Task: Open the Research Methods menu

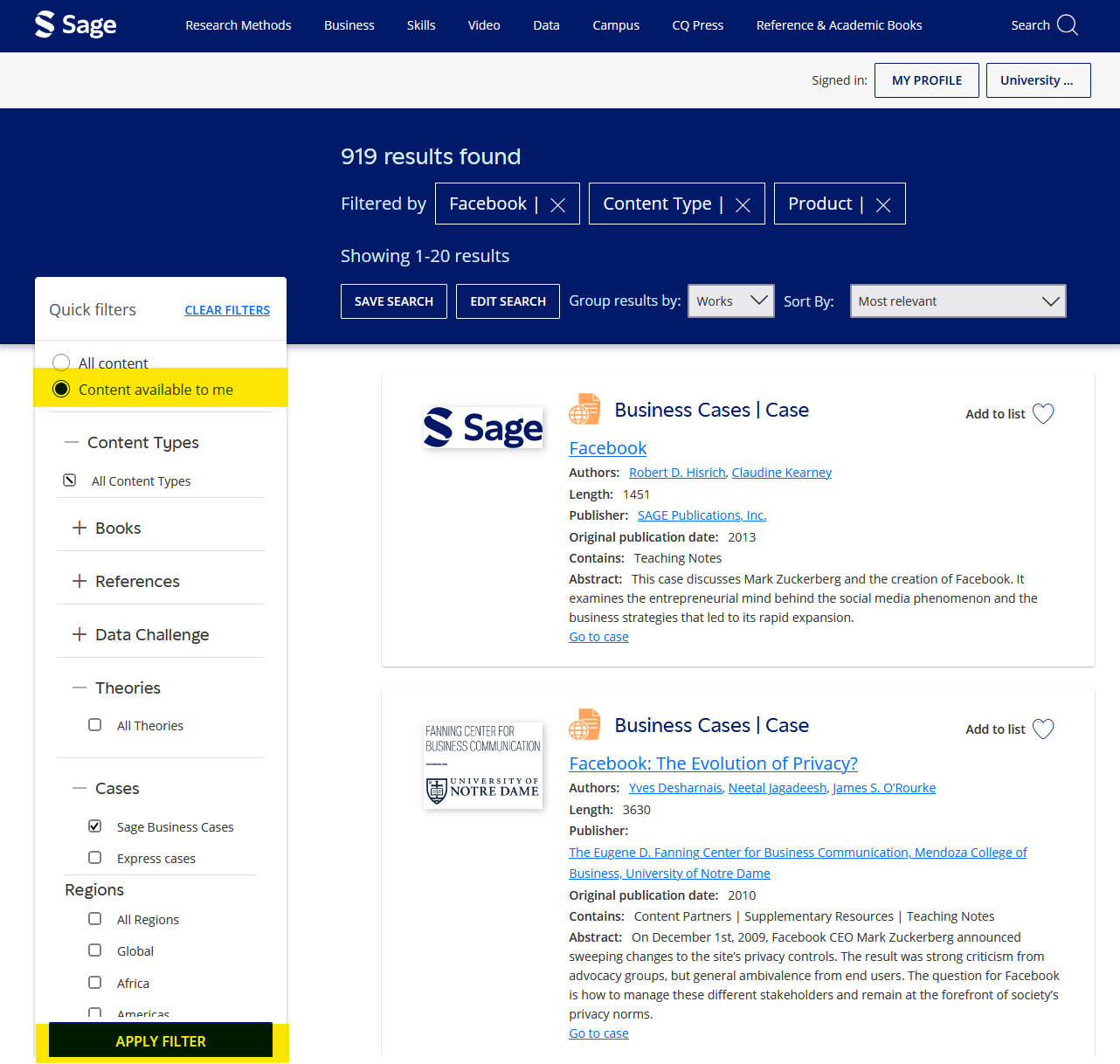Action: coord(238,25)
